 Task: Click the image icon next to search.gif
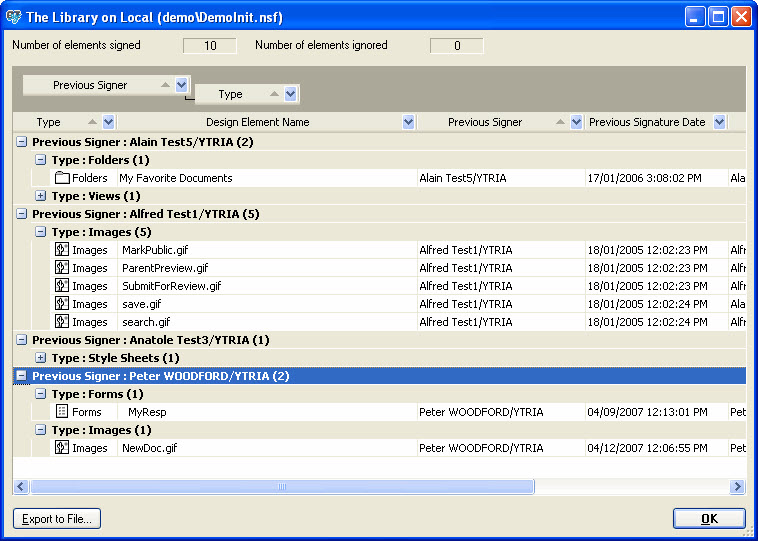(62, 322)
